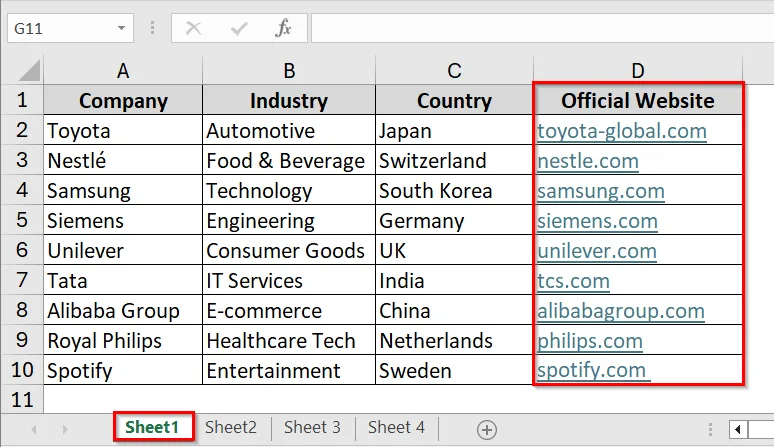This screenshot has height=447, width=774.
Task: Open the siemens.com hyperlink
Action: click(x=597, y=221)
